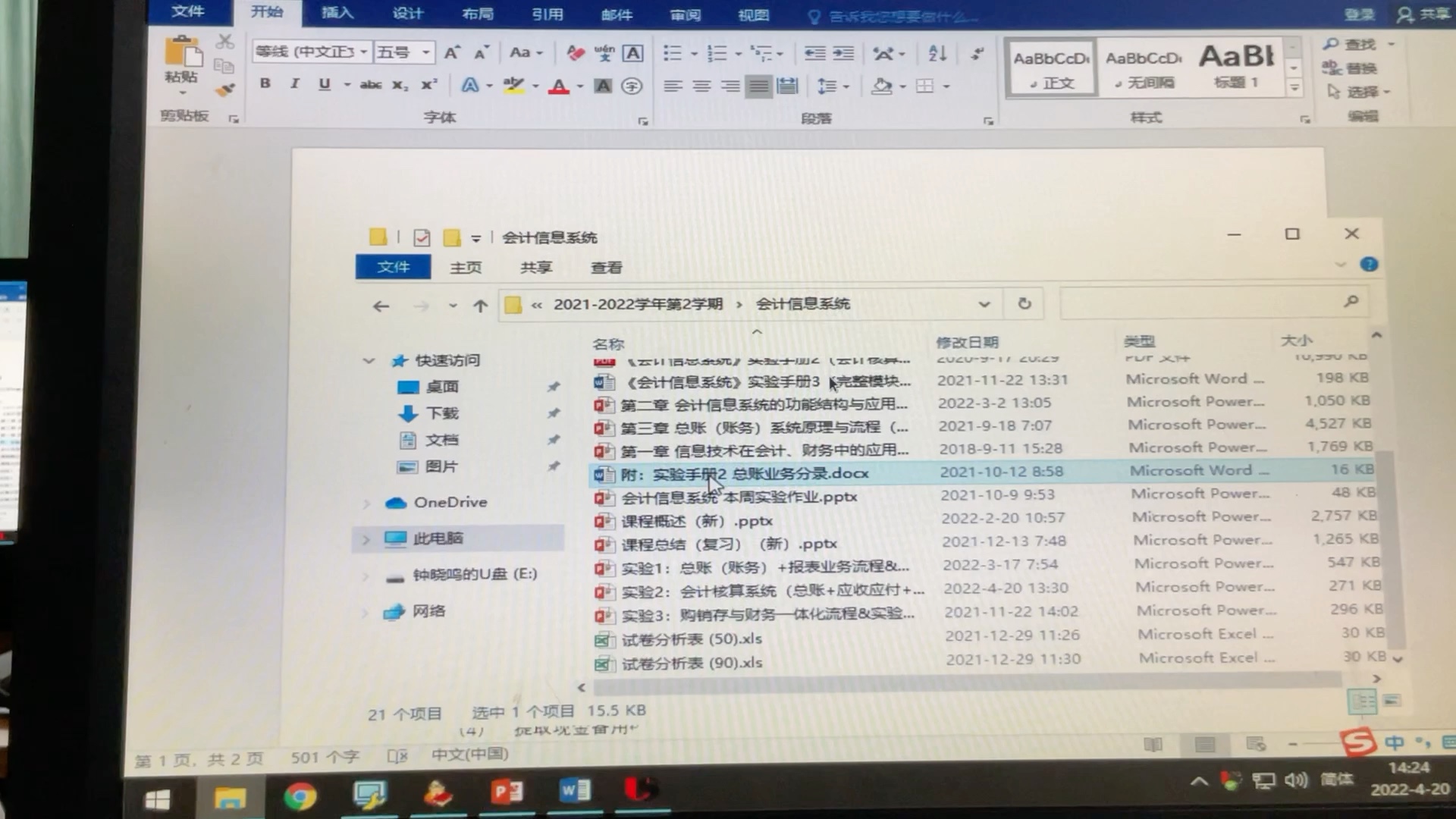Click the Explorer search box
The image size is (1456, 819).
click(x=1213, y=303)
